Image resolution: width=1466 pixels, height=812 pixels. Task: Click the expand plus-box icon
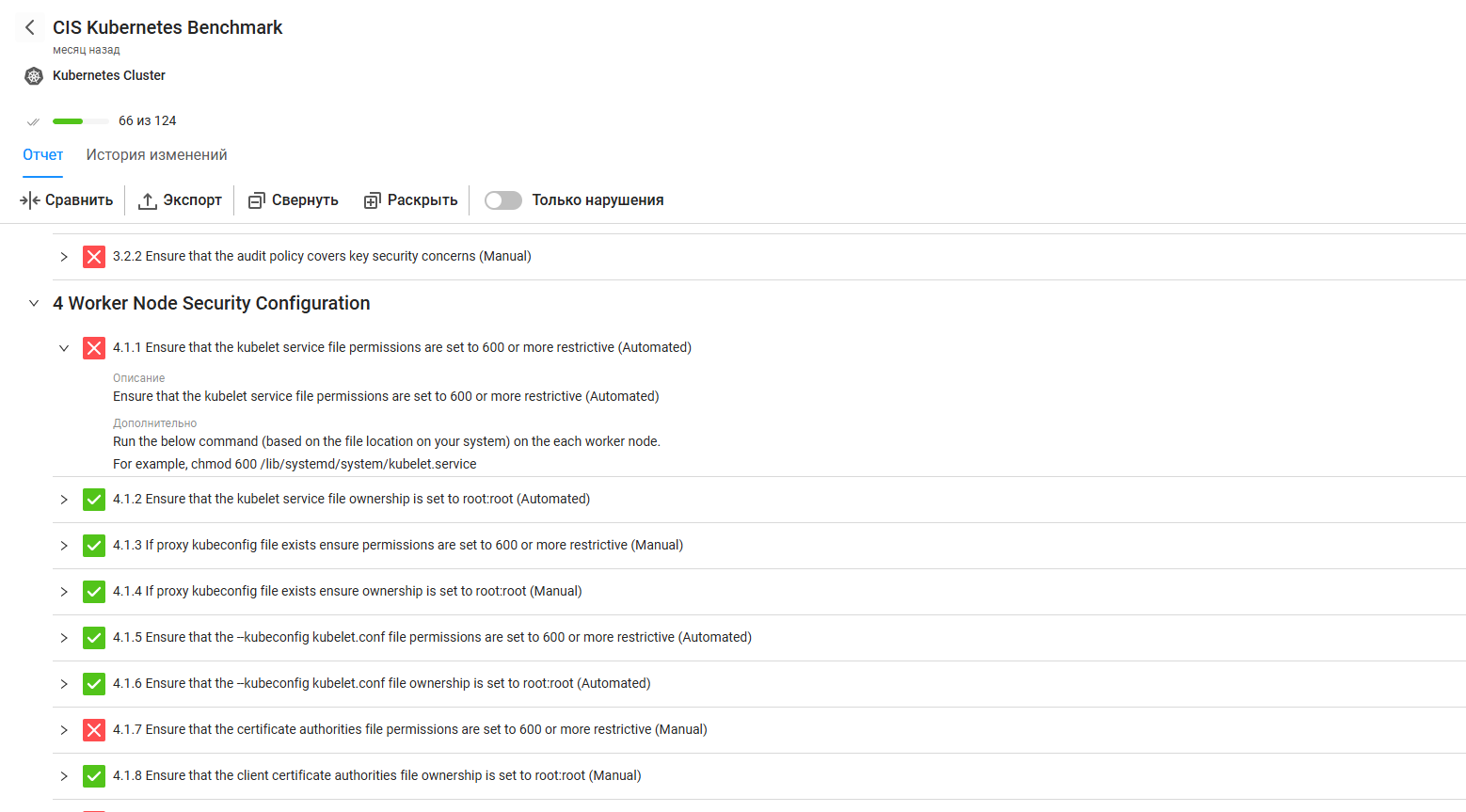pos(372,200)
